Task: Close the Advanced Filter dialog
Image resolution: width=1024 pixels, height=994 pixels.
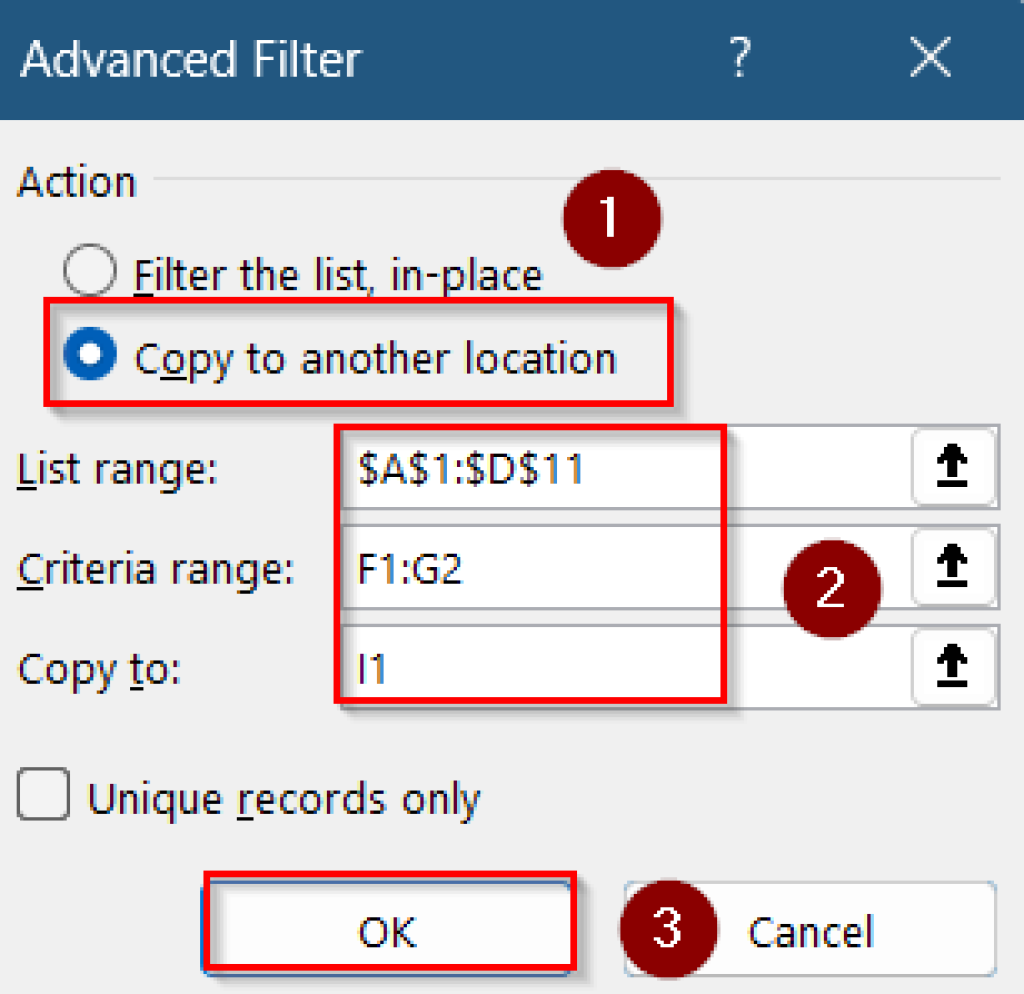Action: tap(930, 59)
